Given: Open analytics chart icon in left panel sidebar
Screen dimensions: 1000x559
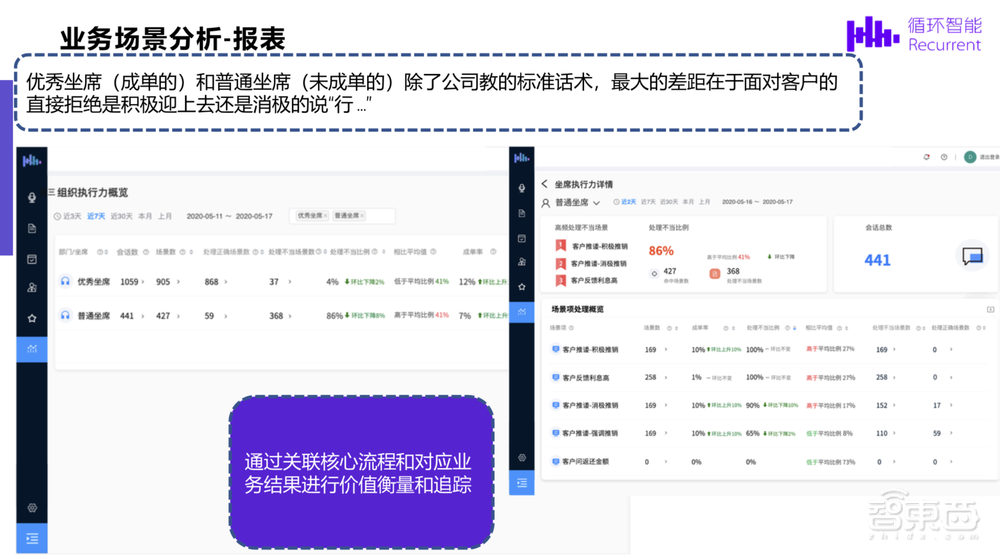Looking at the screenshot, I should pos(32,349).
